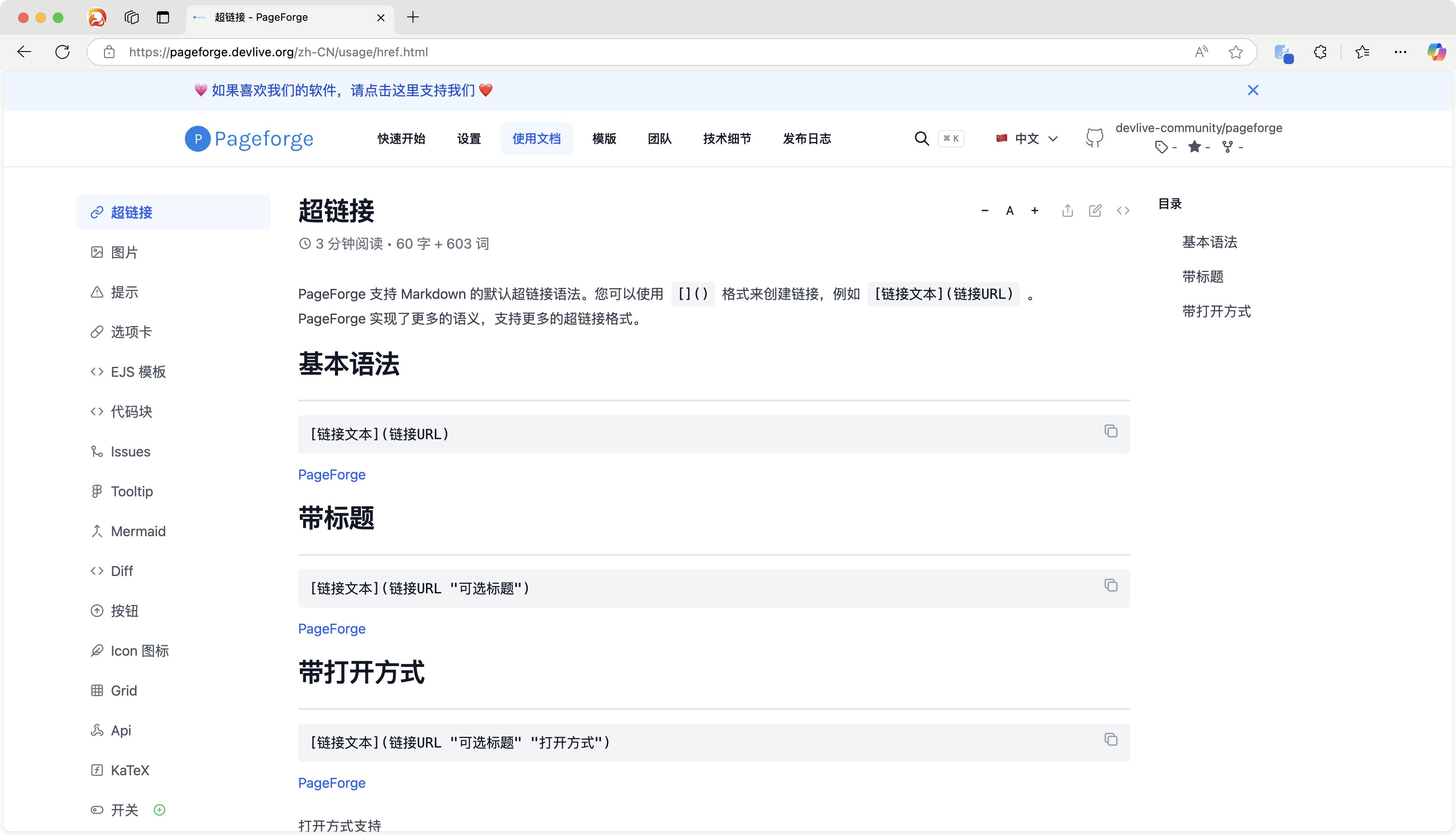The image size is (1456, 835).
Task: Increase font size with plus icon
Action: click(1034, 211)
